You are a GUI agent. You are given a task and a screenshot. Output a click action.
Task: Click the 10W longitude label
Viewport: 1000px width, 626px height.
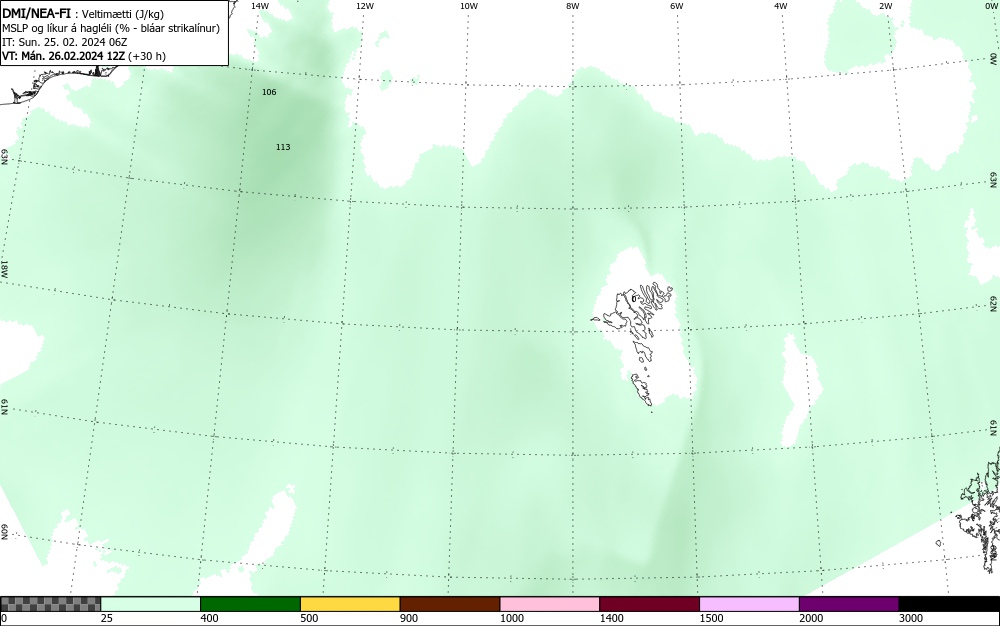(469, 6)
